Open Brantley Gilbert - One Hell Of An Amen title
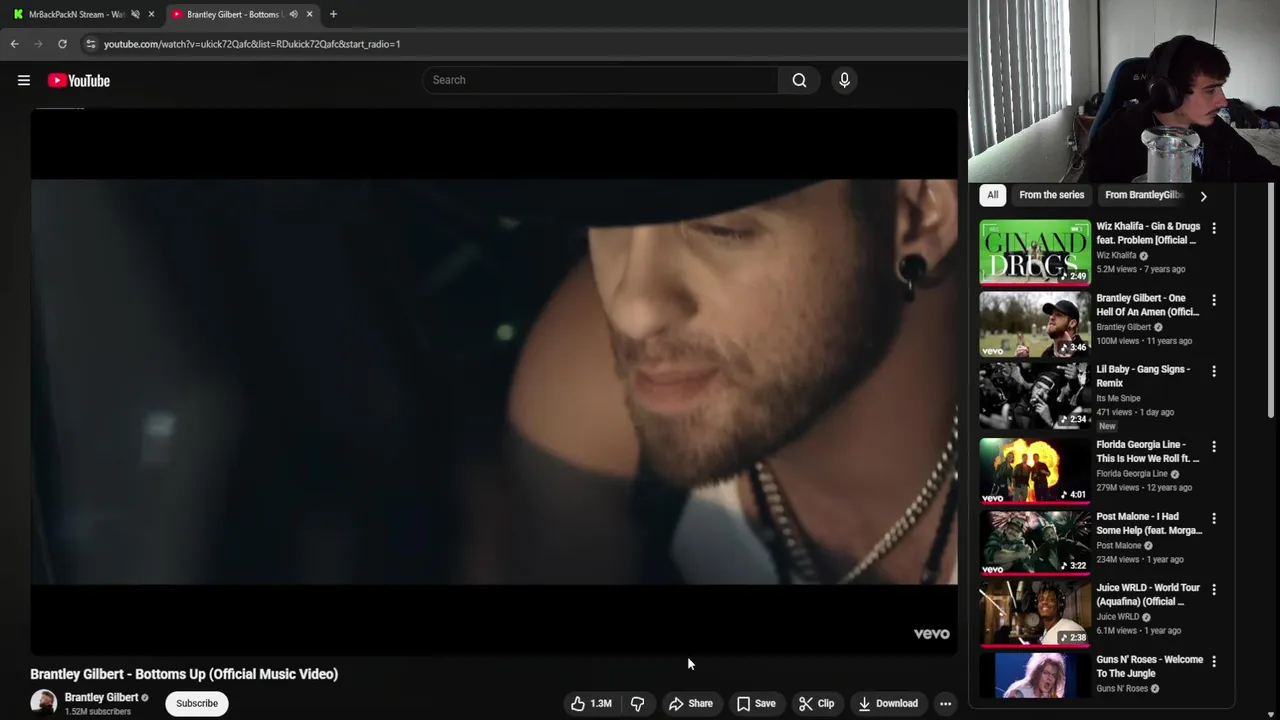This screenshot has width=1280, height=720. click(1147, 305)
